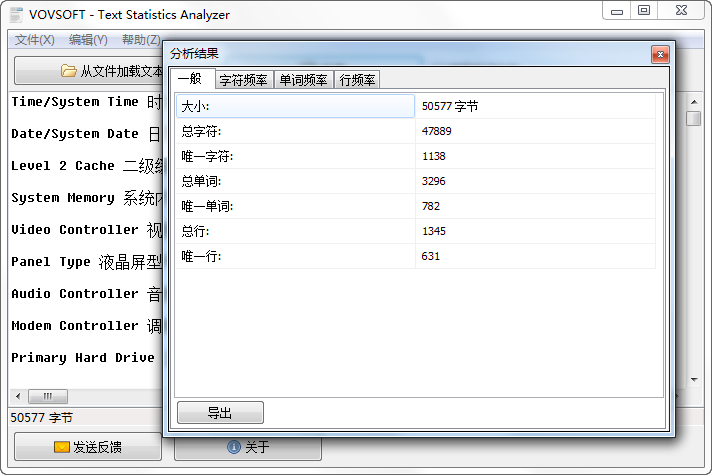Close the 分析结果 dialog
This screenshot has width=712, height=475.
(659, 54)
